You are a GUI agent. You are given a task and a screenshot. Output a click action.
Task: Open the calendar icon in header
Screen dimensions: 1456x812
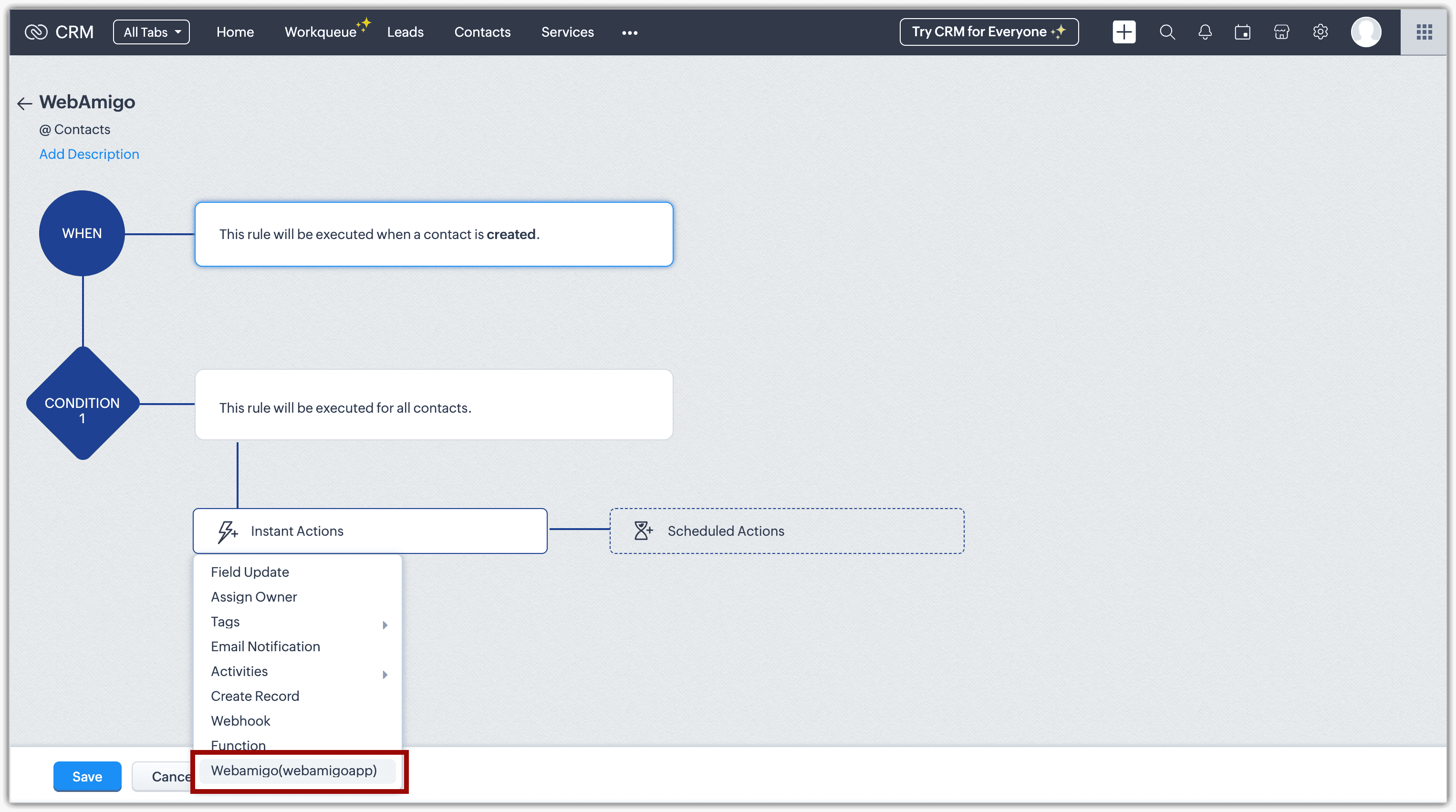[x=1242, y=32]
